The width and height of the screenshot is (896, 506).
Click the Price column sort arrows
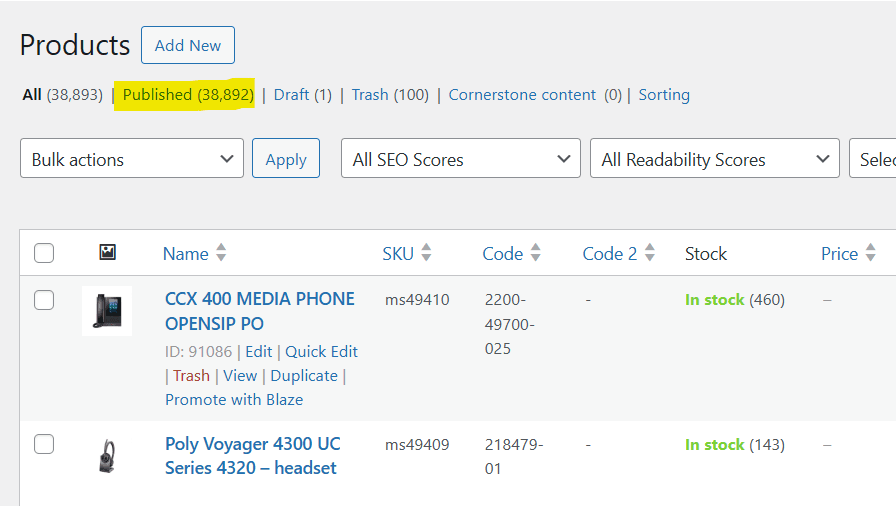pyautogui.click(x=870, y=254)
